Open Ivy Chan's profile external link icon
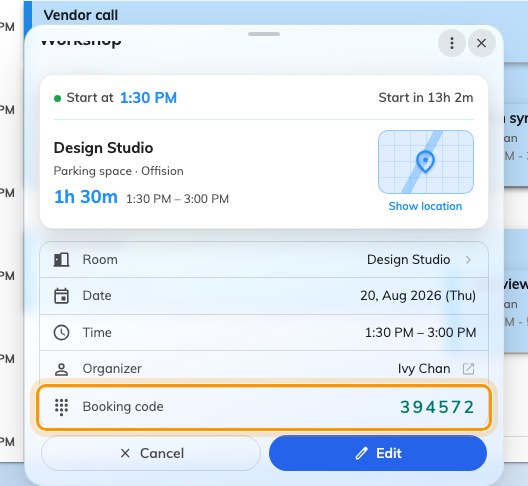Image resolution: width=528 pixels, height=486 pixels. coord(468,369)
